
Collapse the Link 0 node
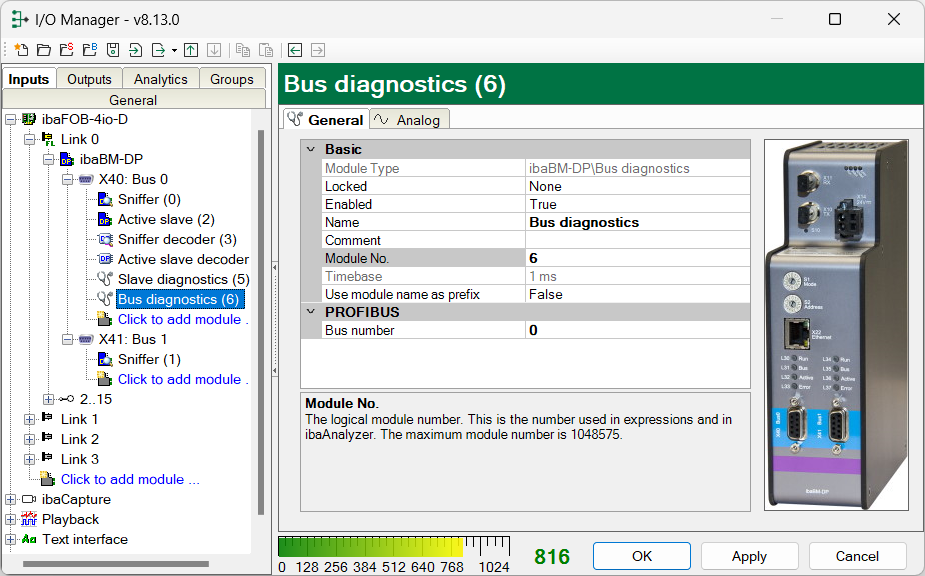tap(29, 140)
